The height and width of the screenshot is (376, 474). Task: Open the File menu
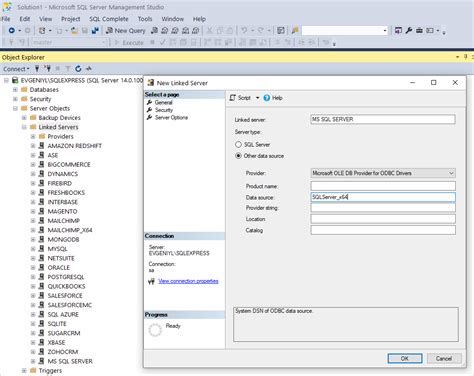tap(6, 19)
